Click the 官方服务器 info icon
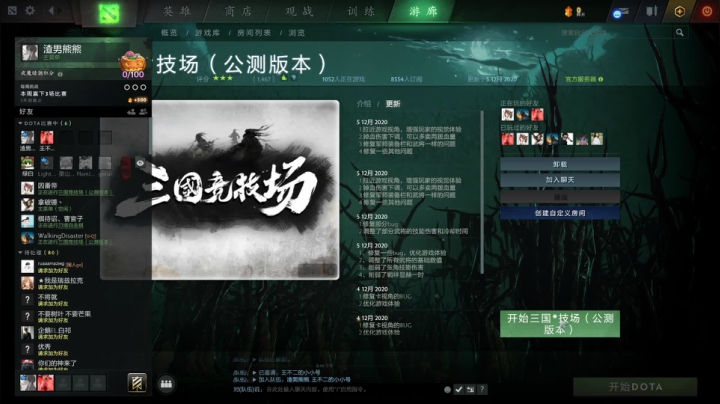This screenshot has height=404, width=720. [601, 79]
